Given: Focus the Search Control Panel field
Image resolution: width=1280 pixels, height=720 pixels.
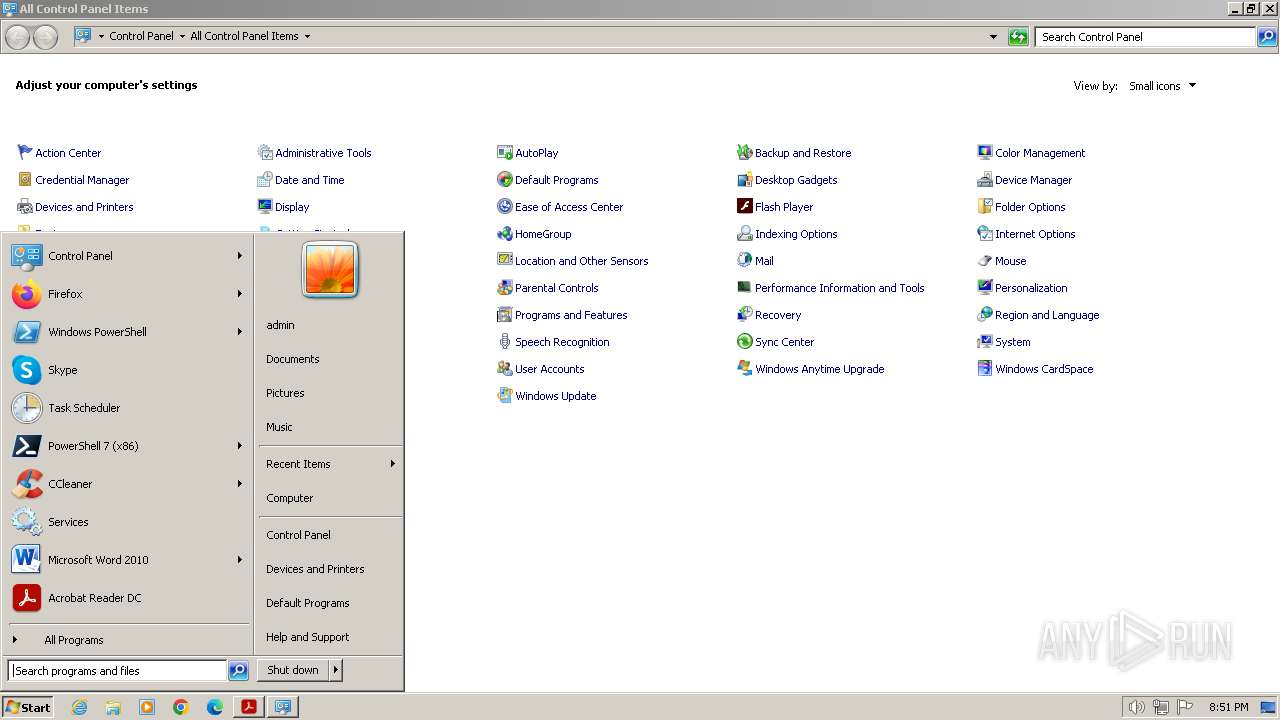Looking at the screenshot, I should pos(1146,37).
